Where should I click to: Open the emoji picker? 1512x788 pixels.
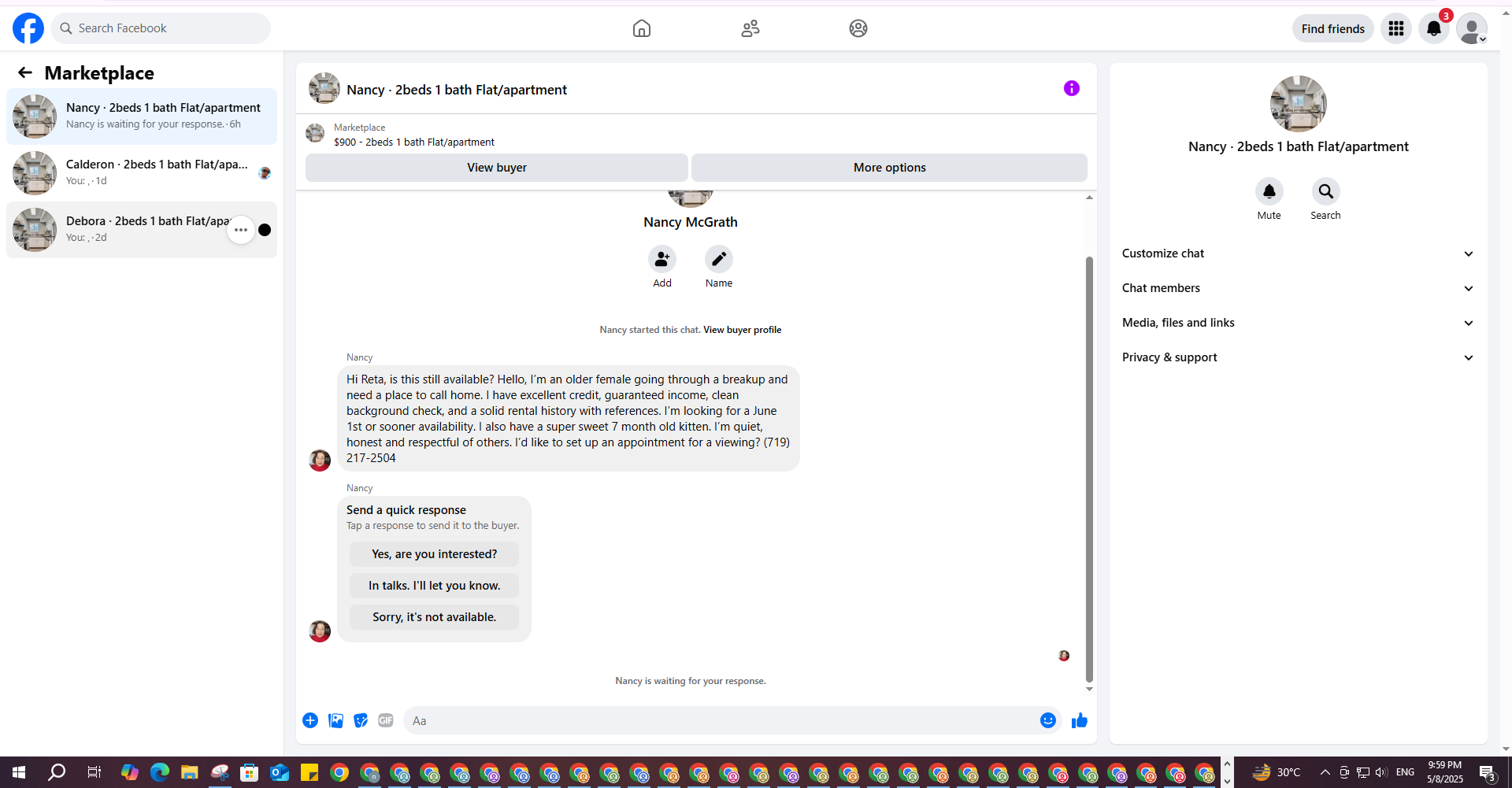click(x=1048, y=720)
